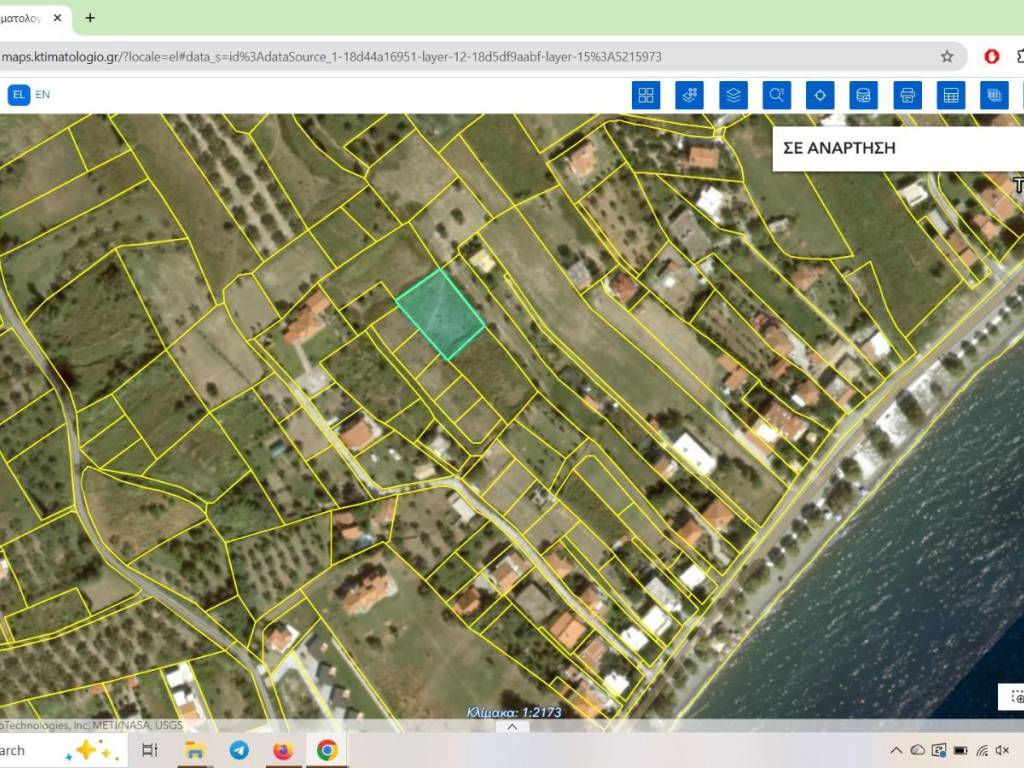This screenshot has width=1024, height=768.
Task: Open a new browser tab
Action: [x=90, y=18]
